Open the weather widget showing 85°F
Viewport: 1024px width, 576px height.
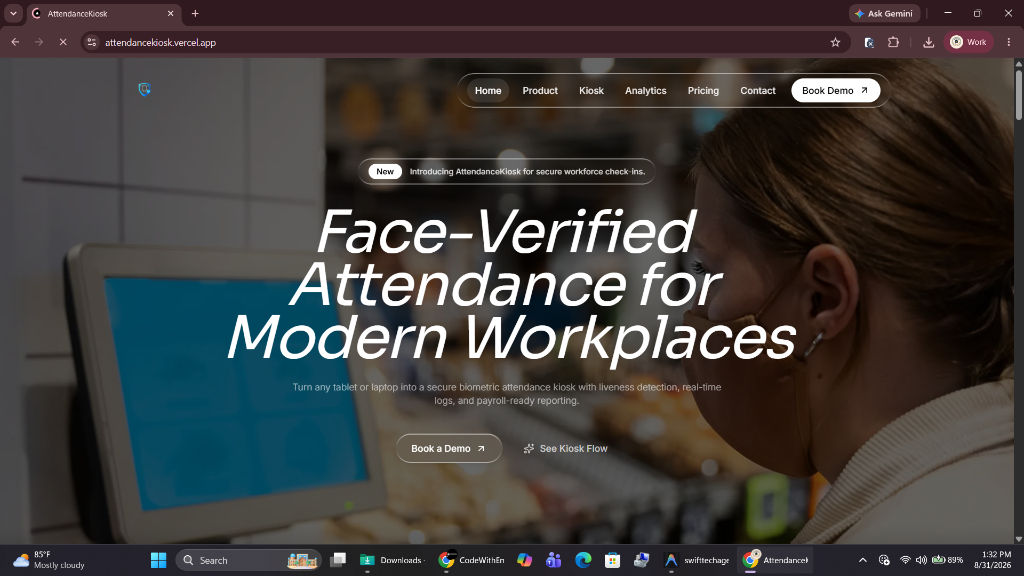click(50, 560)
